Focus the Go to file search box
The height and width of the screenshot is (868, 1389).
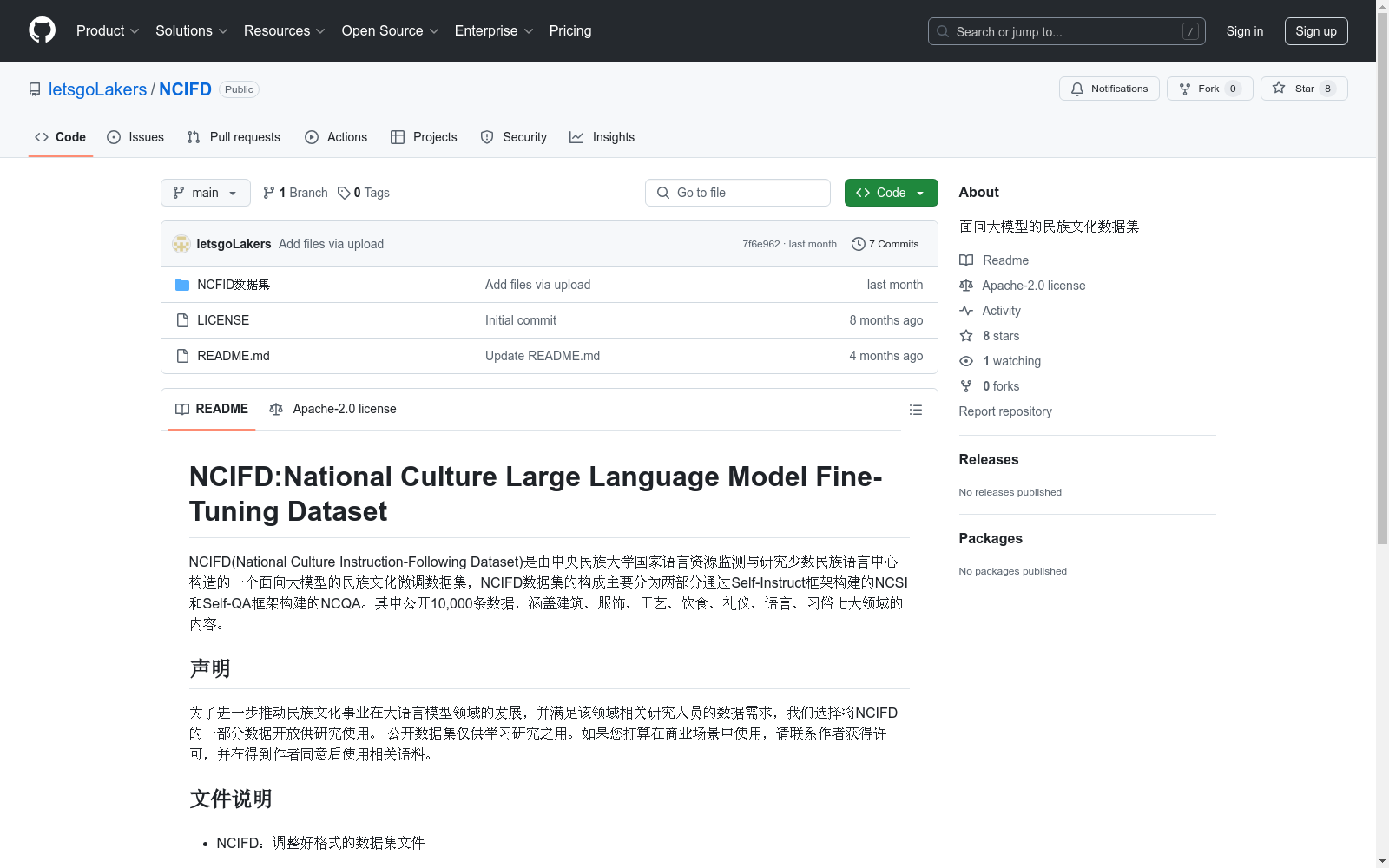point(738,193)
